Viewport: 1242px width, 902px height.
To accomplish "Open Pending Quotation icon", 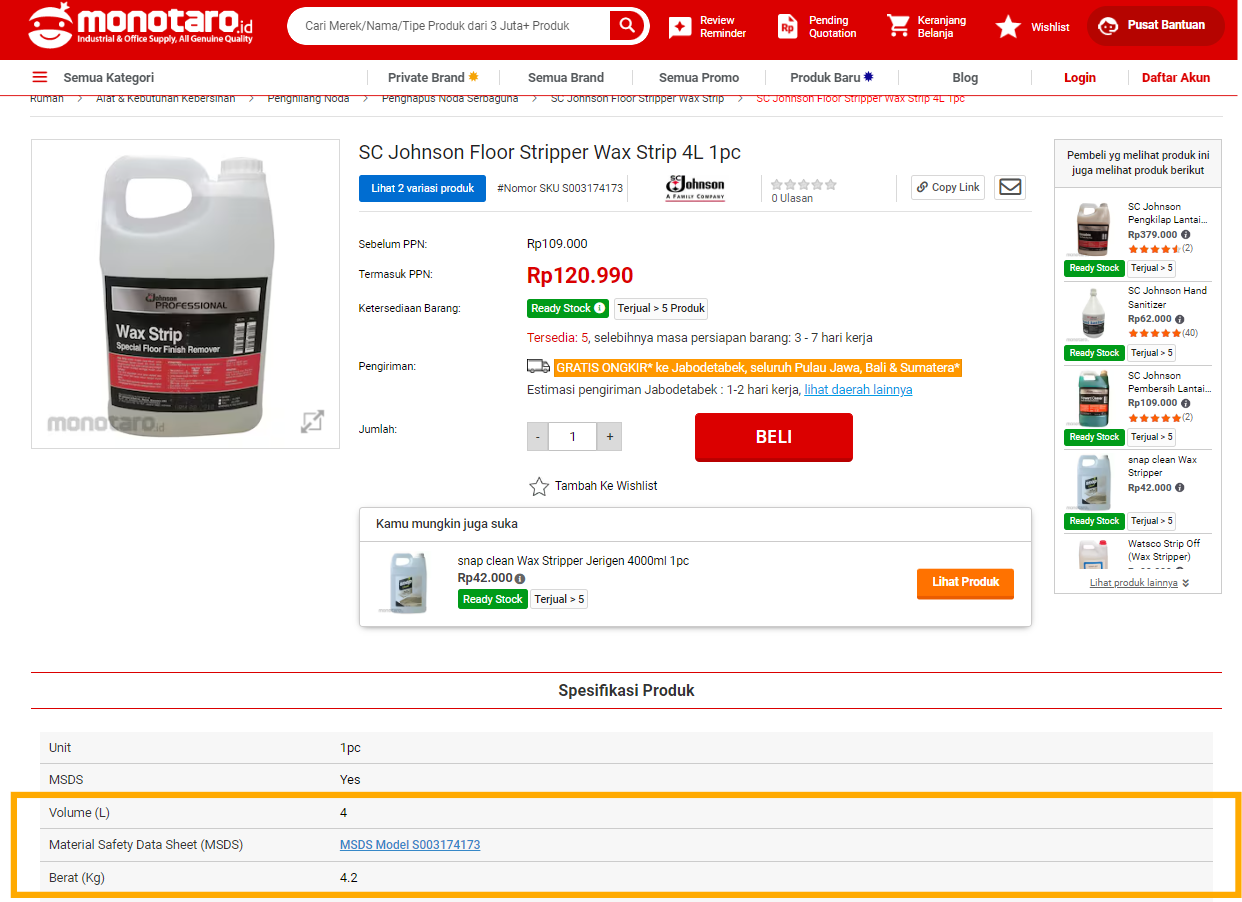I will point(788,26).
